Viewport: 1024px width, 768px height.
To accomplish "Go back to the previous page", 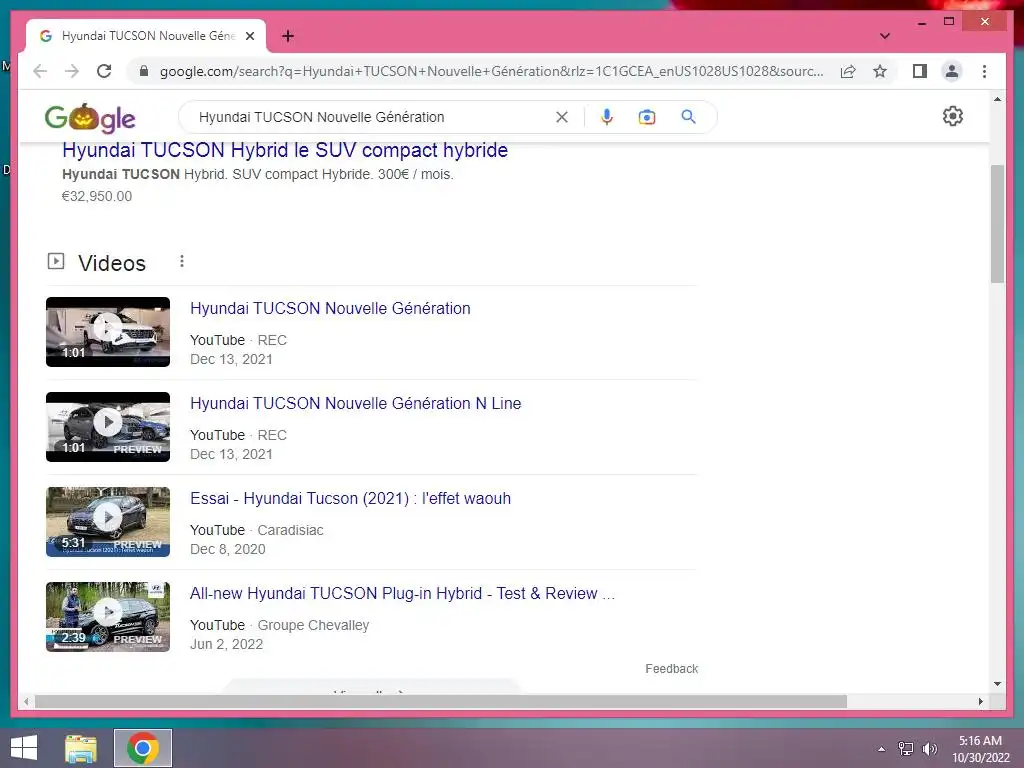I will tap(40, 71).
